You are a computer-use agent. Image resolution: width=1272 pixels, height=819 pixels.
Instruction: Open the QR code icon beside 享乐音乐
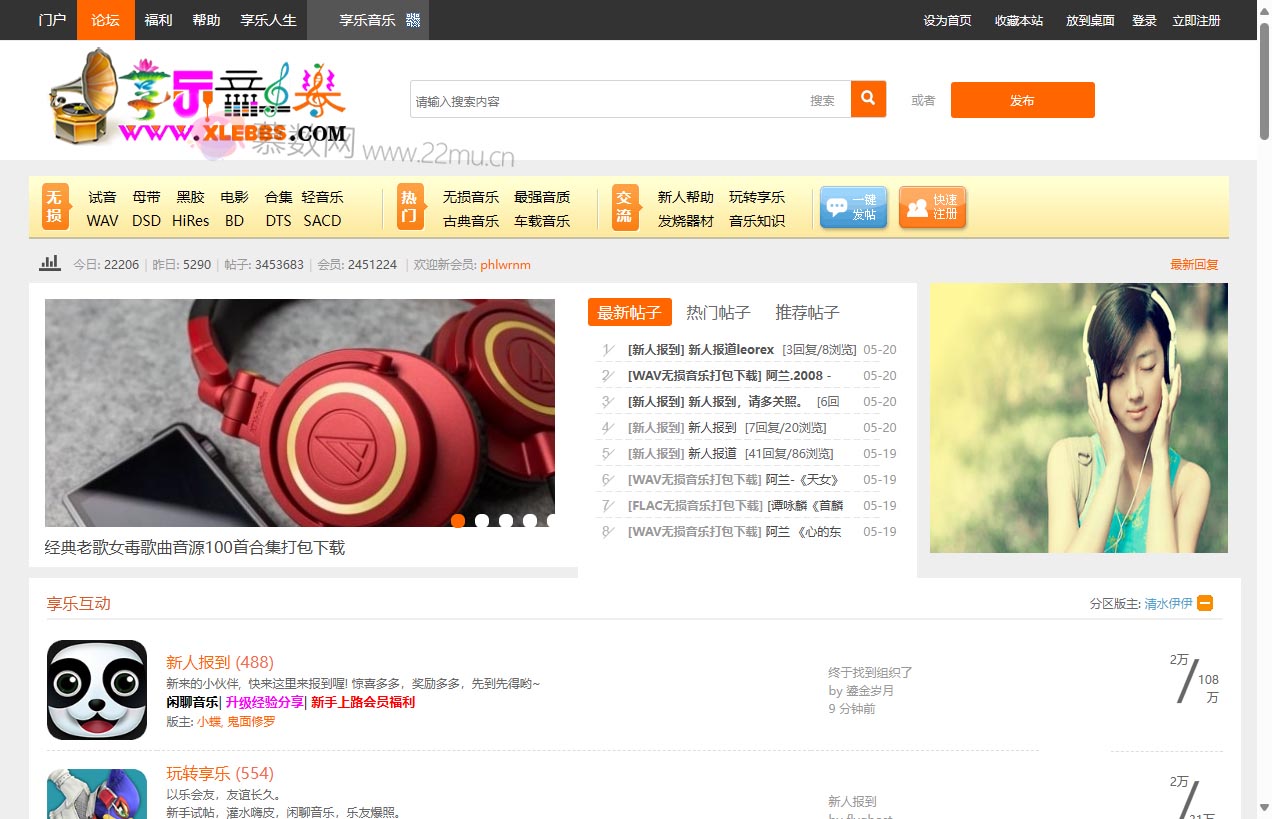tap(413, 20)
